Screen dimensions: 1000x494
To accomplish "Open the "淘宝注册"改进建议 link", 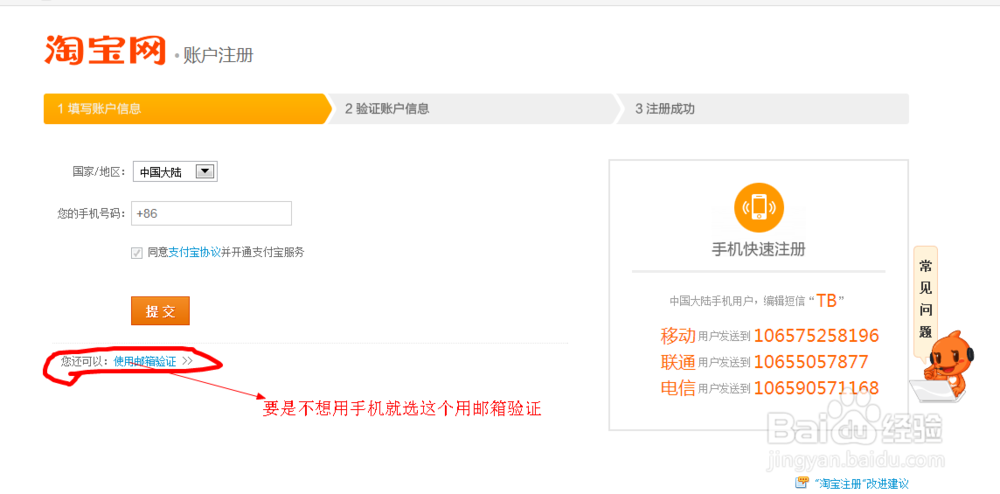I will coord(862,484).
